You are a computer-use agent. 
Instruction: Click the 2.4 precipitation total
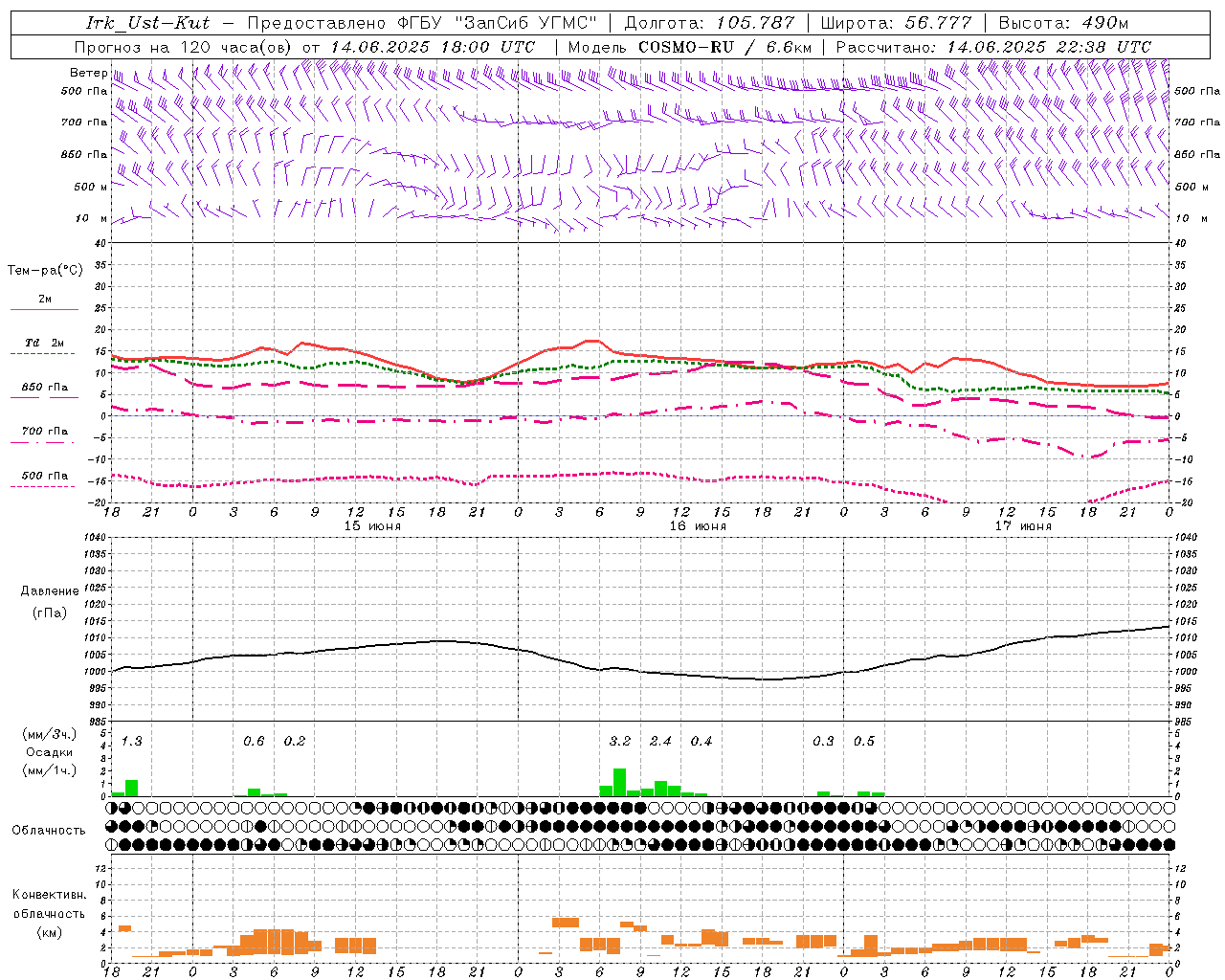(x=660, y=742)
